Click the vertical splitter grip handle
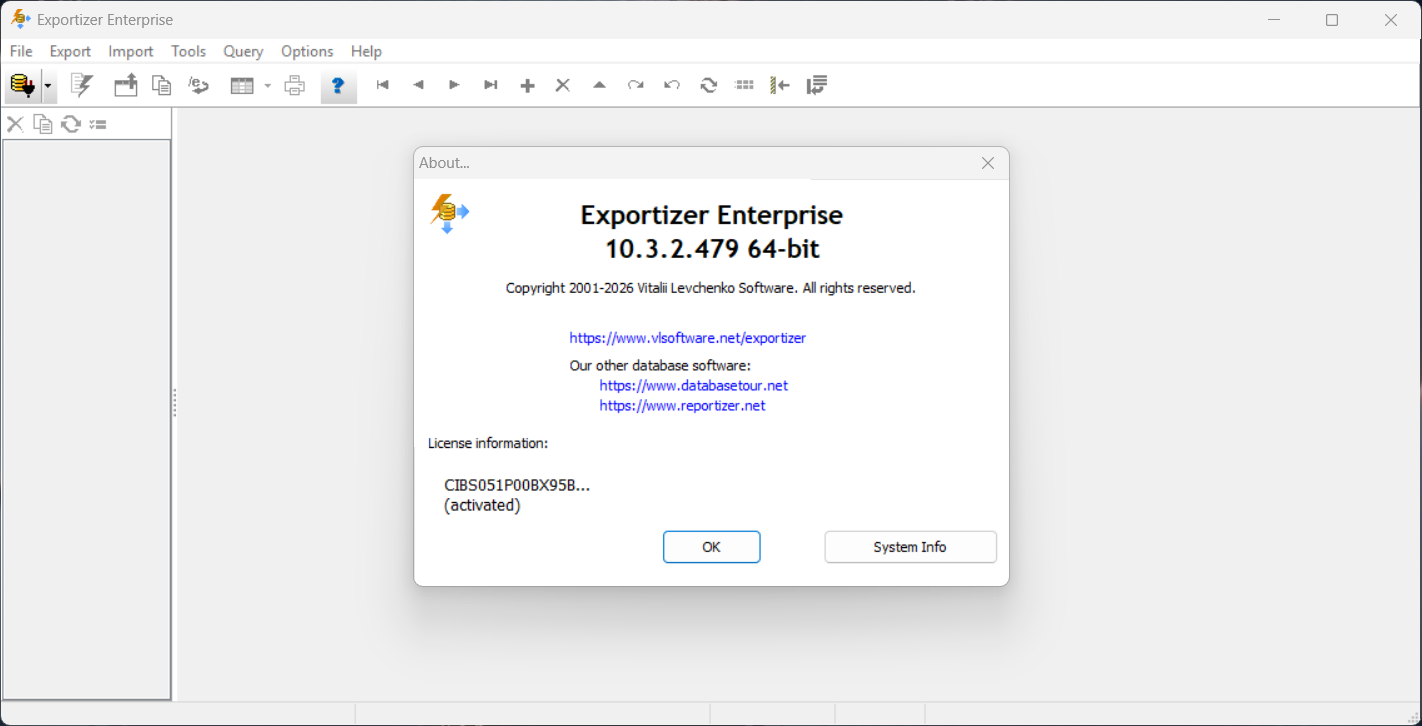Image resolution: width=1422 pixels, height=726 pixels. point(175,403)
